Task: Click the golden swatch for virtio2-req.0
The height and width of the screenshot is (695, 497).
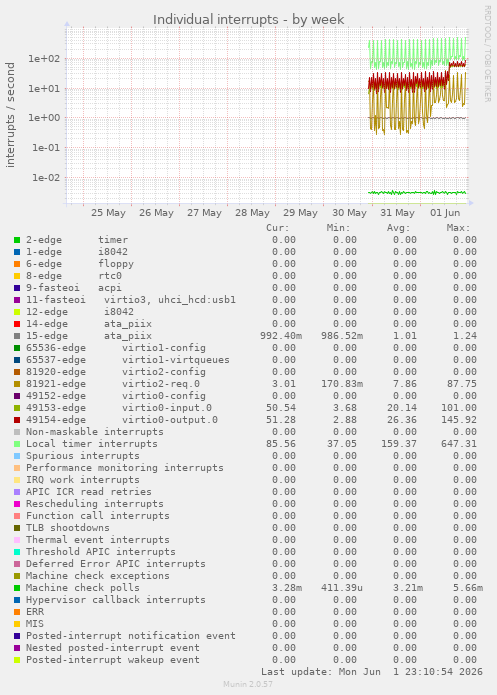Action: 17,384
